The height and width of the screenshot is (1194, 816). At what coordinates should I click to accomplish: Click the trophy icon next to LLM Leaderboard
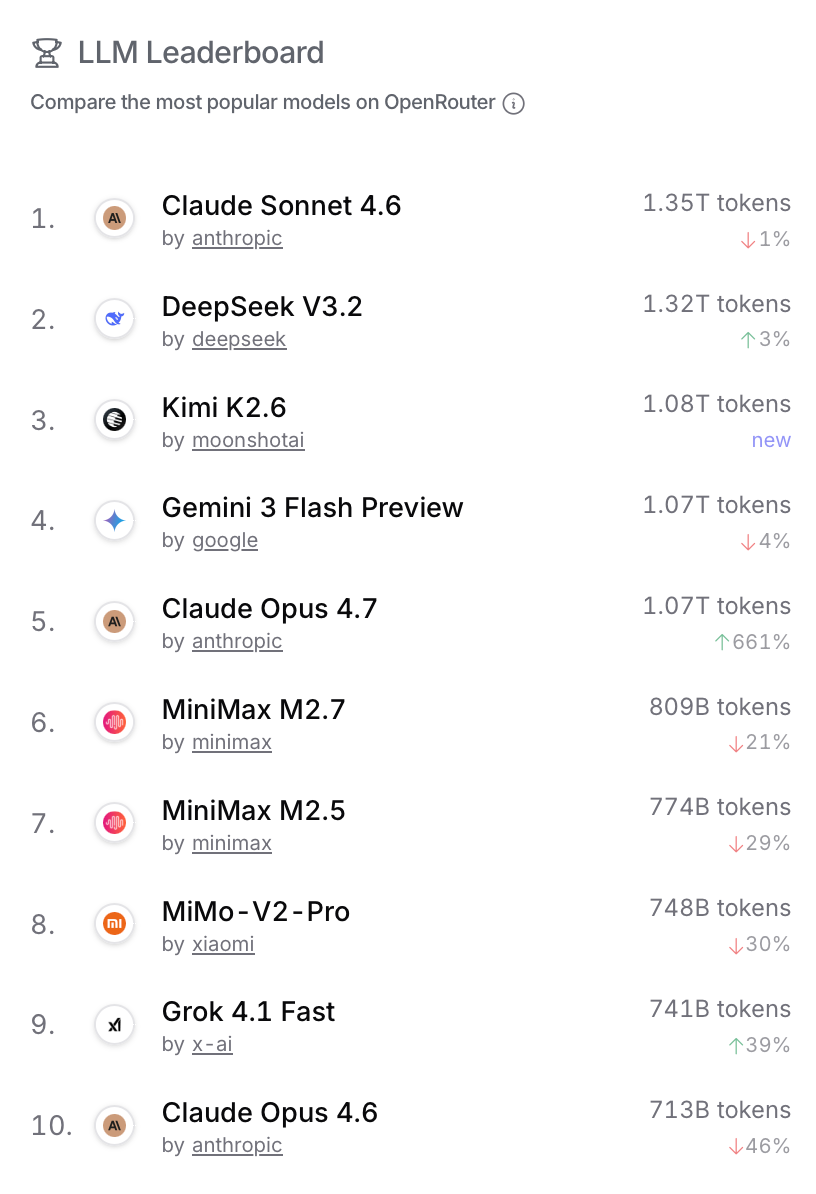pyautogui.click(x=46, y=52)
